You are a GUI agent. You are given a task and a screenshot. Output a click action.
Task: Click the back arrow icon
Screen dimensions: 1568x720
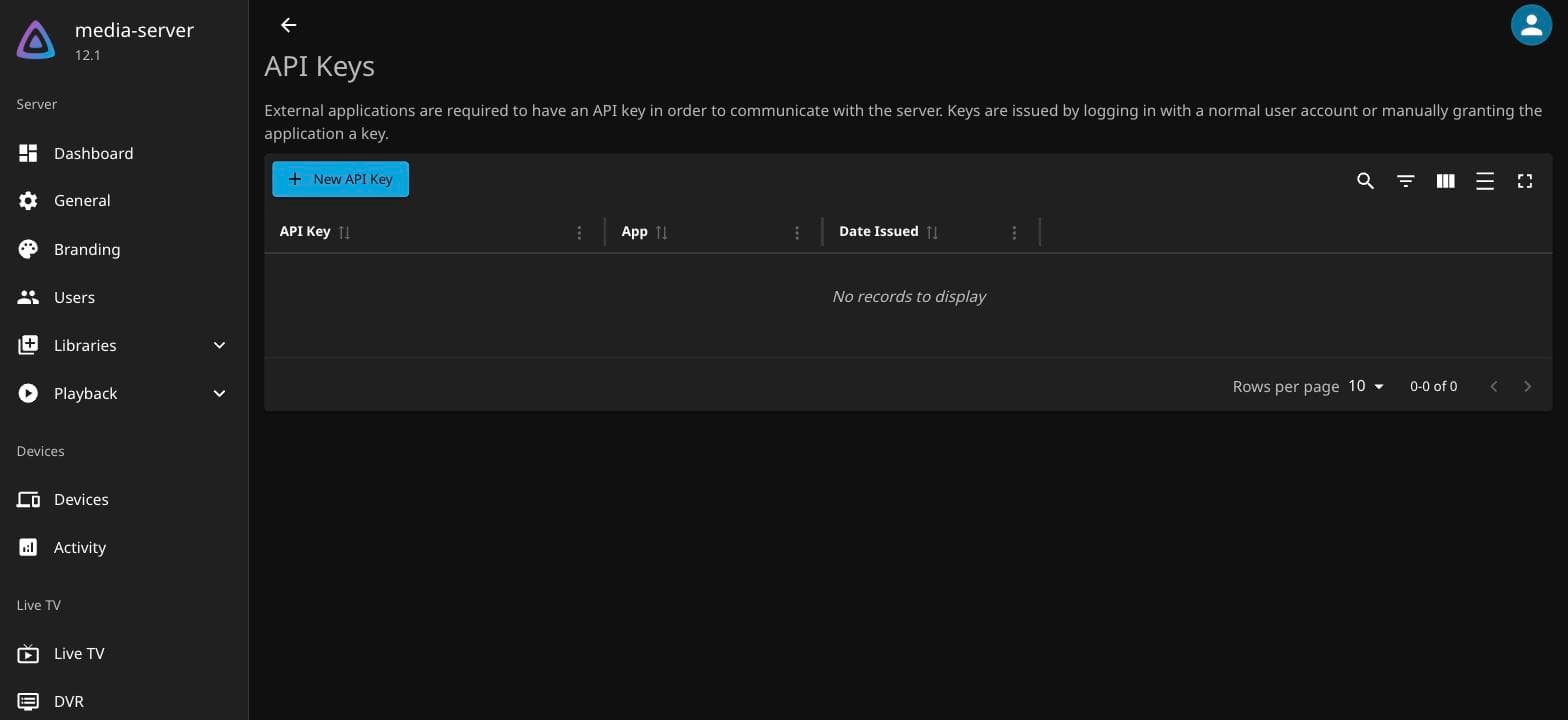pos(288,25)
